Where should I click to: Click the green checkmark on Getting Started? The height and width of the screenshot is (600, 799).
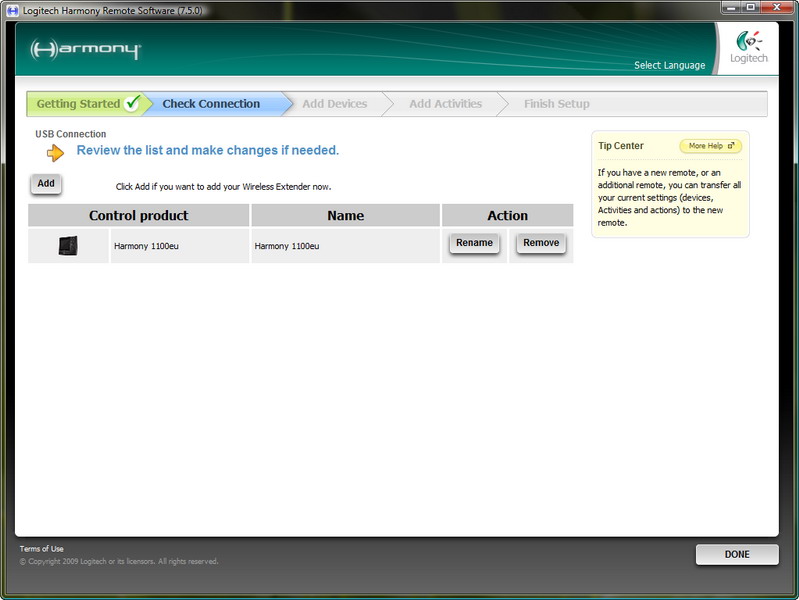[x=132, y=104]
